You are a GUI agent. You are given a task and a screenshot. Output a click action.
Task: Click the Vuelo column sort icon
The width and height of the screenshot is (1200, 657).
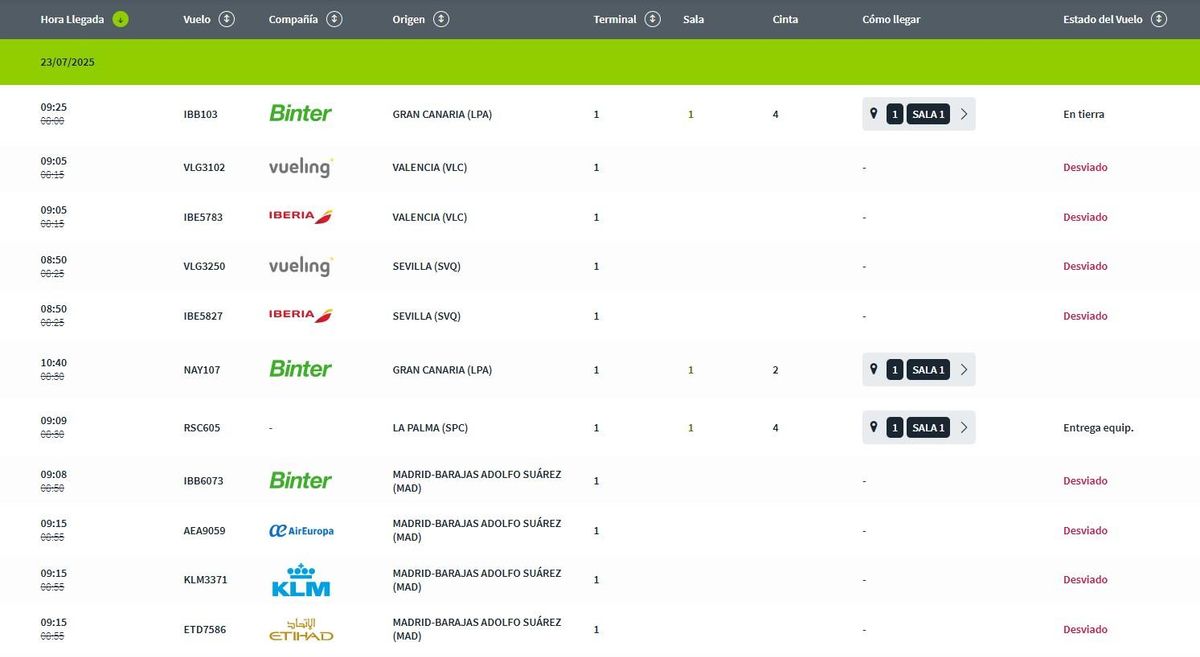point(227,19)
